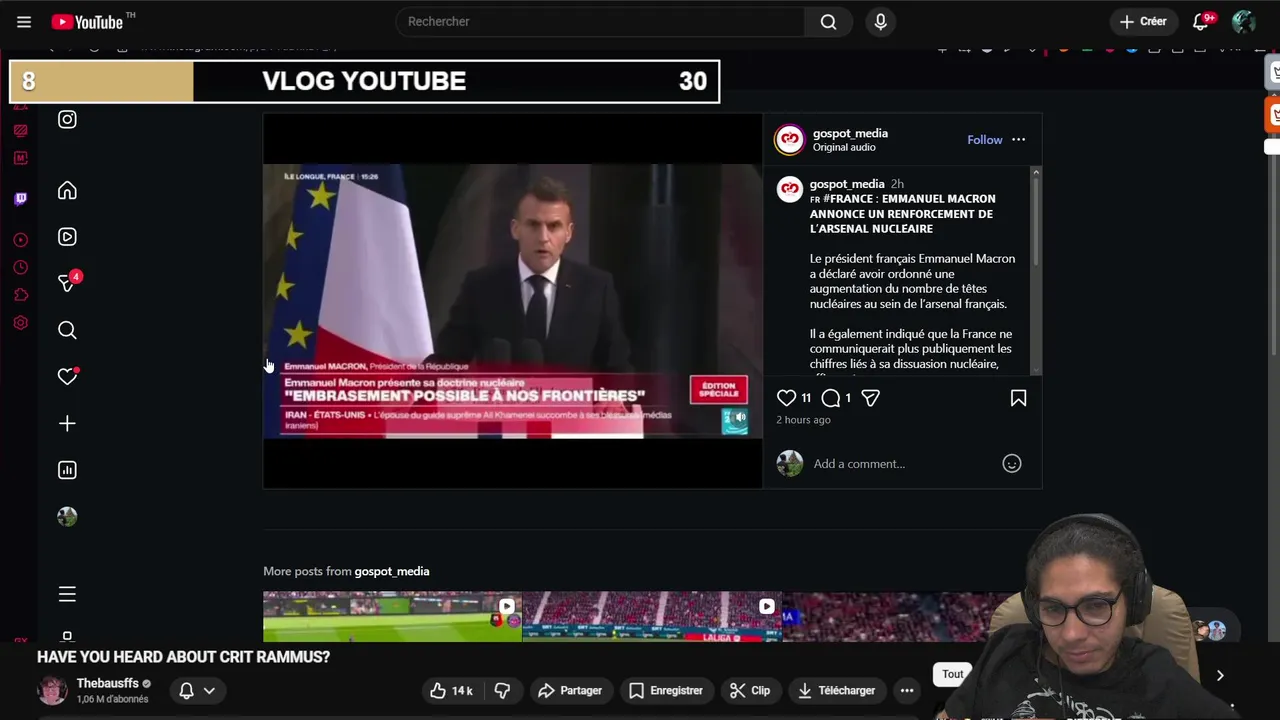Start voice search with the microphone
1280x720 pixels.
click(880, 21)
